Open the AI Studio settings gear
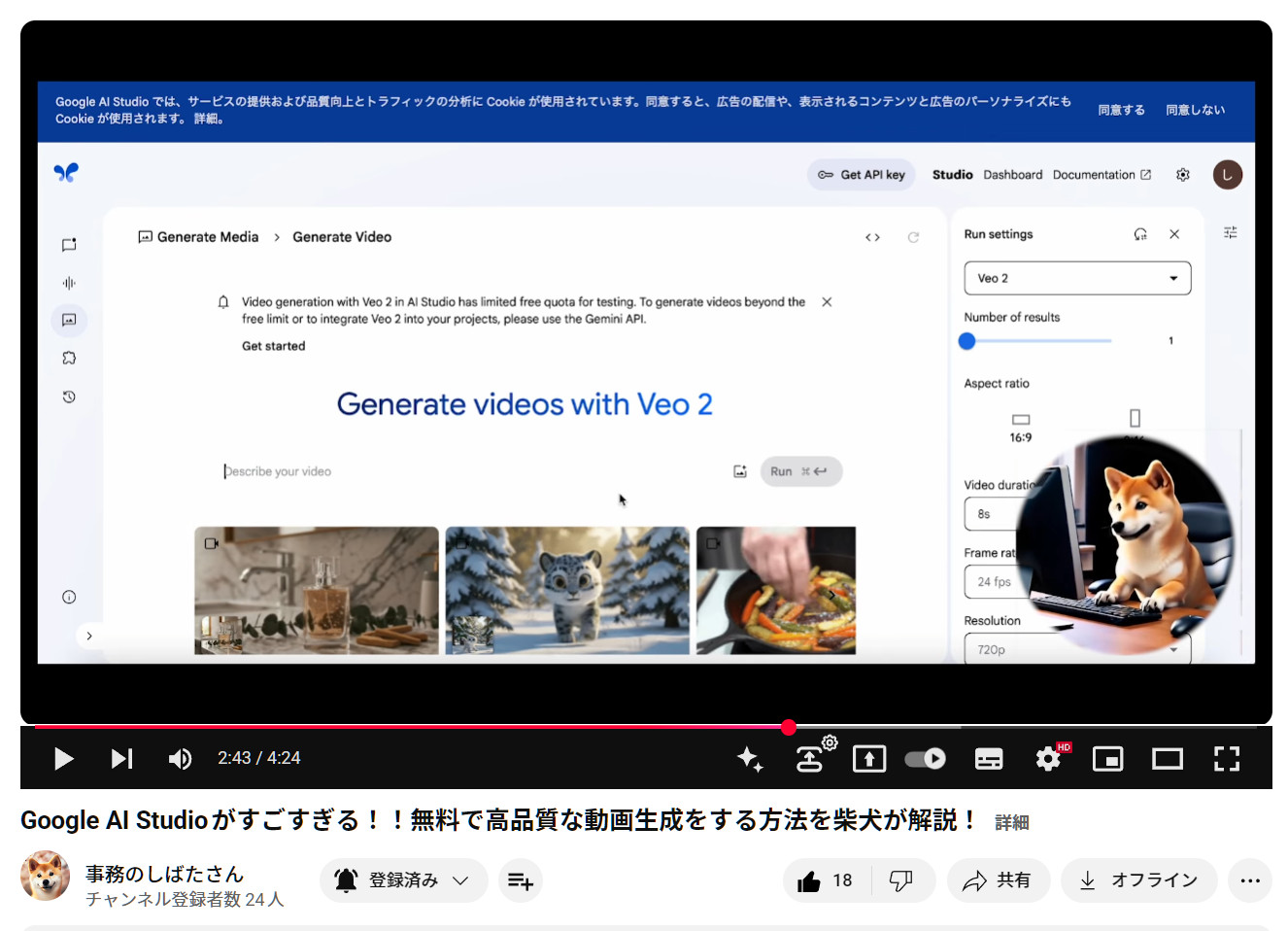1288x931 pixels. click(1182, 175)
